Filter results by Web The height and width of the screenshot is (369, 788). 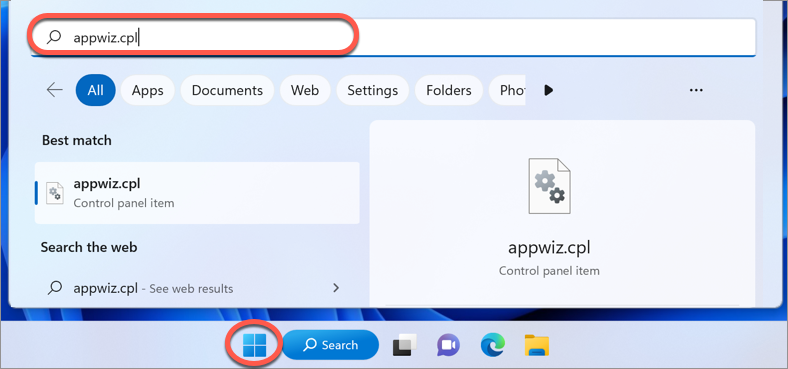(x=305, y=90)
